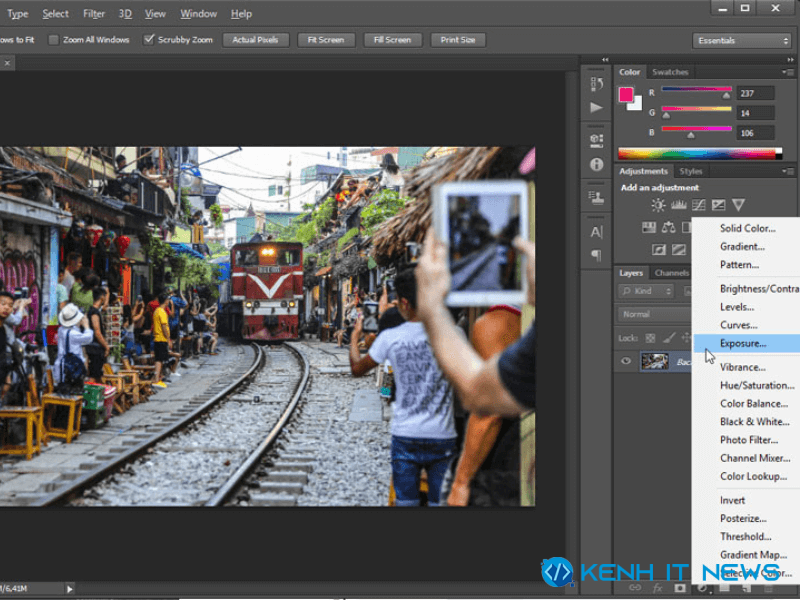Screen dimensions: 800x600
Task: Add a Color Balance scales icon
Action: coord(668,227)
